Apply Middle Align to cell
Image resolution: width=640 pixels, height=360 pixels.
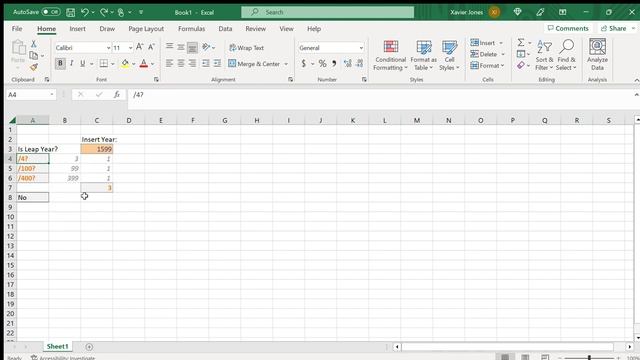click(x=181, y=47)
